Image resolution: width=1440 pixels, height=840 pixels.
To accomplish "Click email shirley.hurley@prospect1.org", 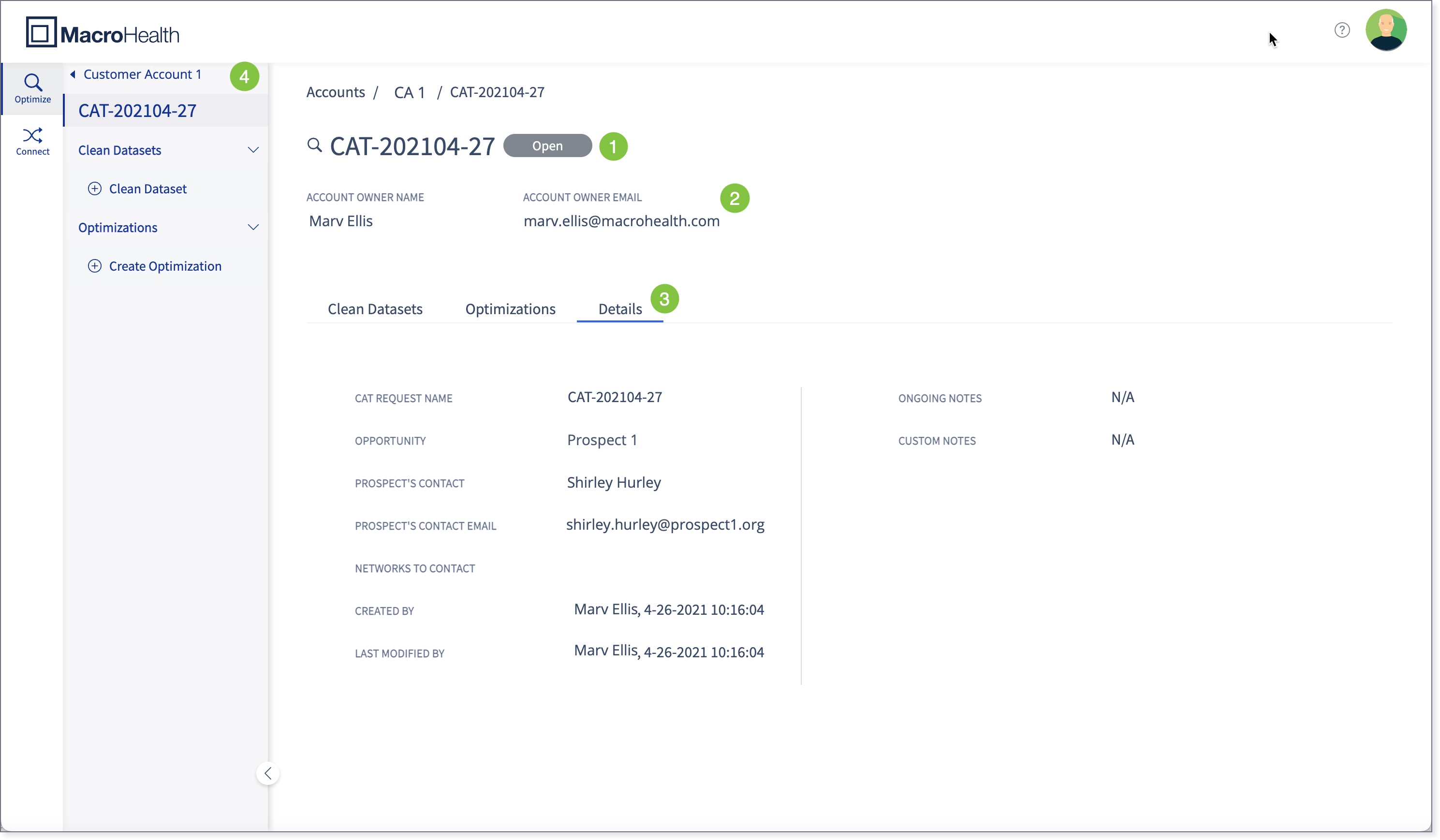I will (665, 525).
